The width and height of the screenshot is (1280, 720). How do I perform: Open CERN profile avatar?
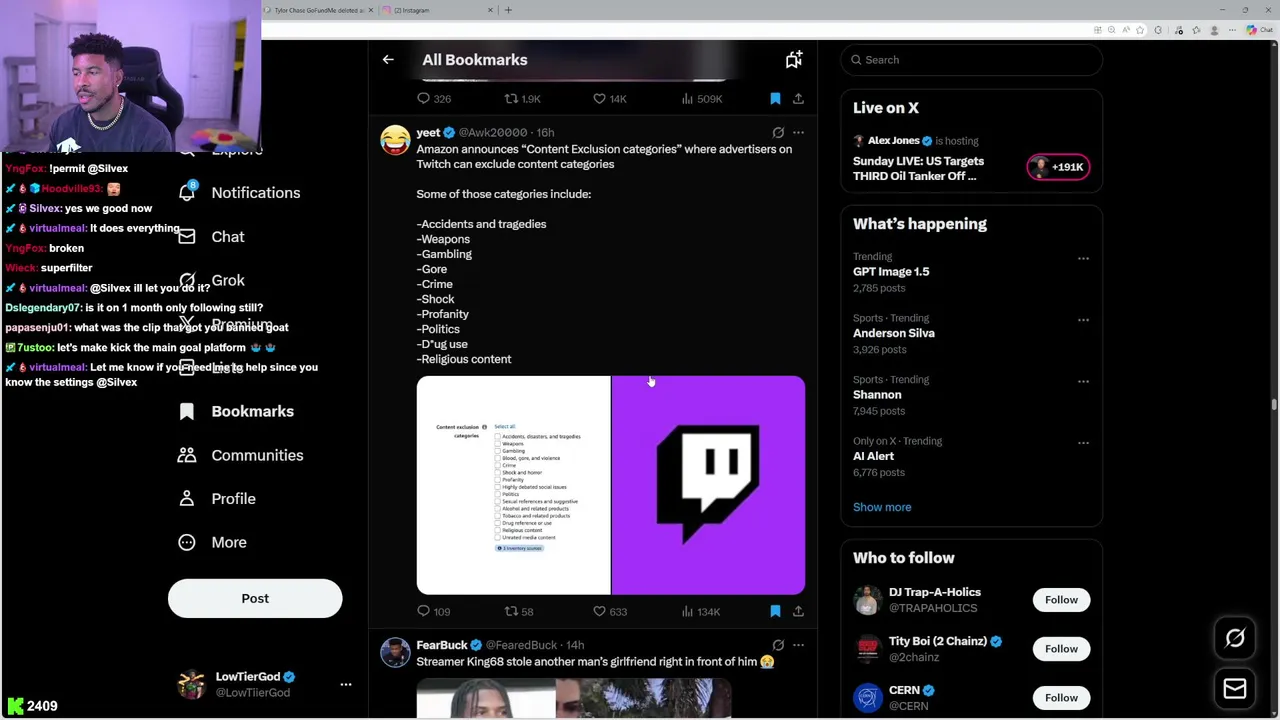pyautogui.click(x=867, y=698)
